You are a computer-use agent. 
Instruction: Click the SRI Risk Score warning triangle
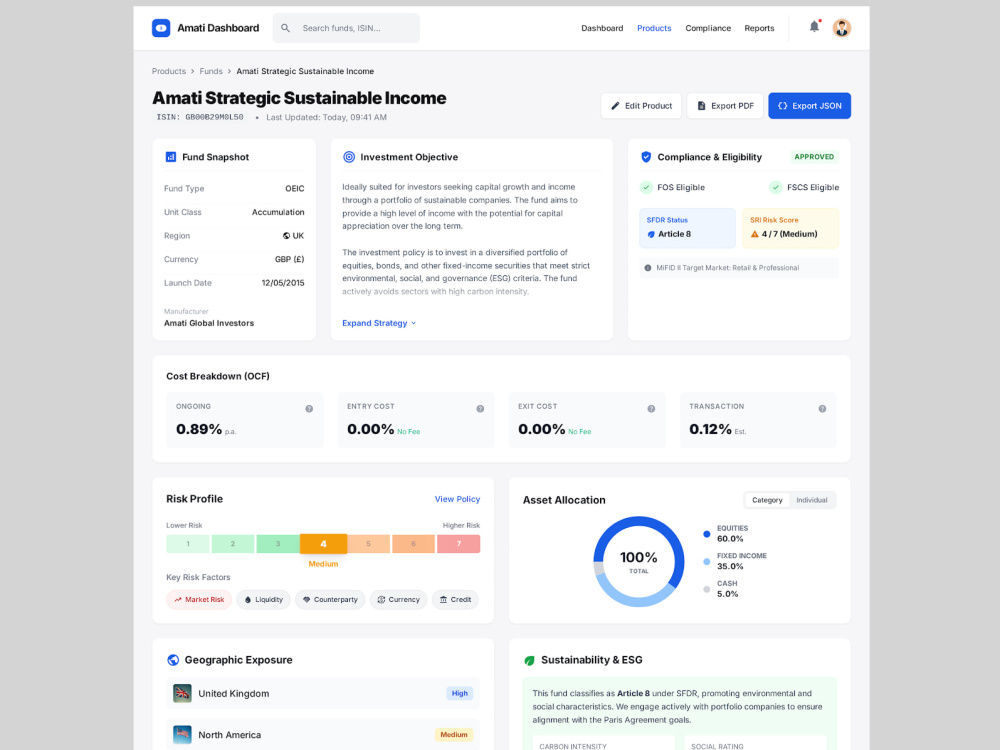coord(754,234)
